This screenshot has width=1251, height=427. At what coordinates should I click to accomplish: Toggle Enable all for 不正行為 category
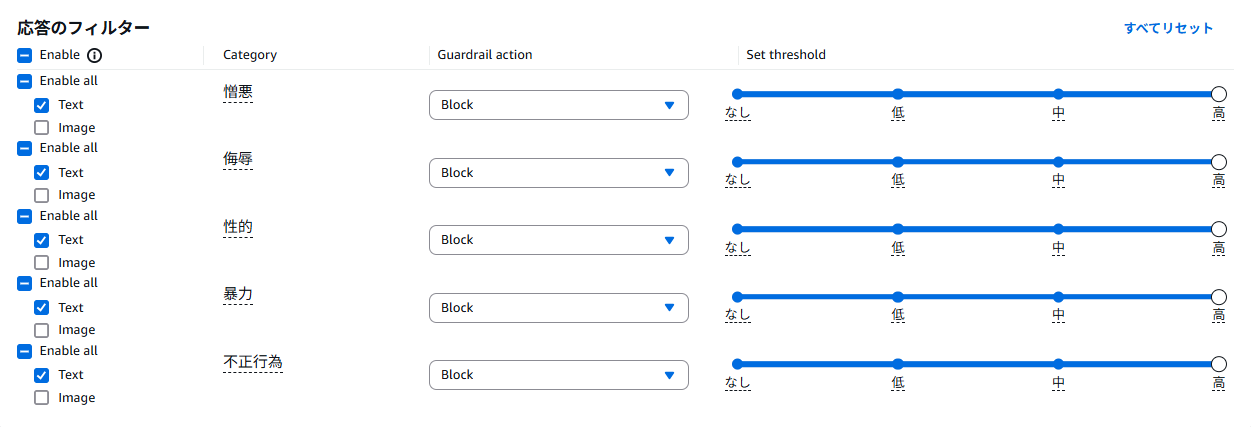pos(25,351)
